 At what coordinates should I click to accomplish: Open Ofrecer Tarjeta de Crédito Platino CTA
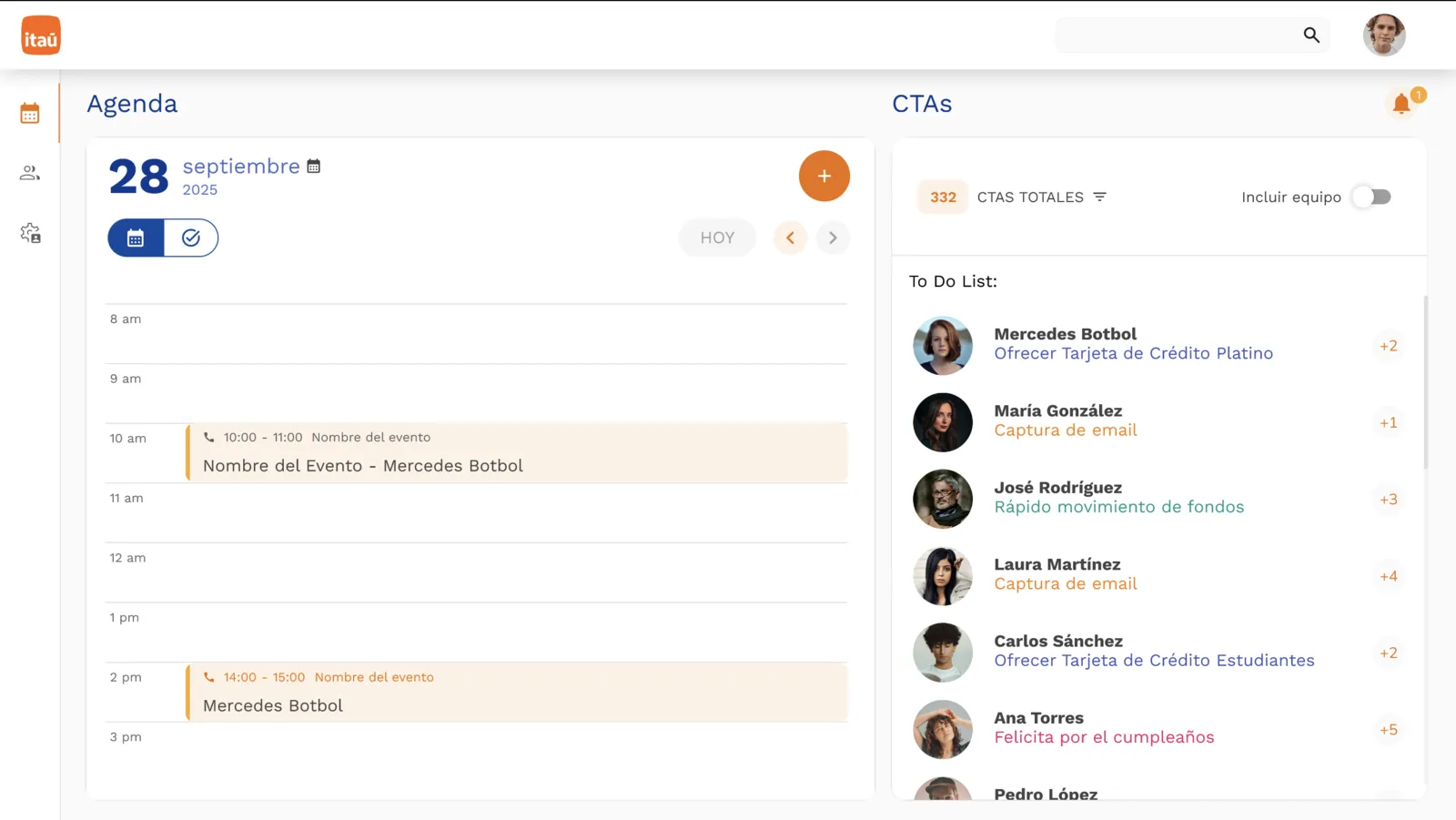point(1134,353)
